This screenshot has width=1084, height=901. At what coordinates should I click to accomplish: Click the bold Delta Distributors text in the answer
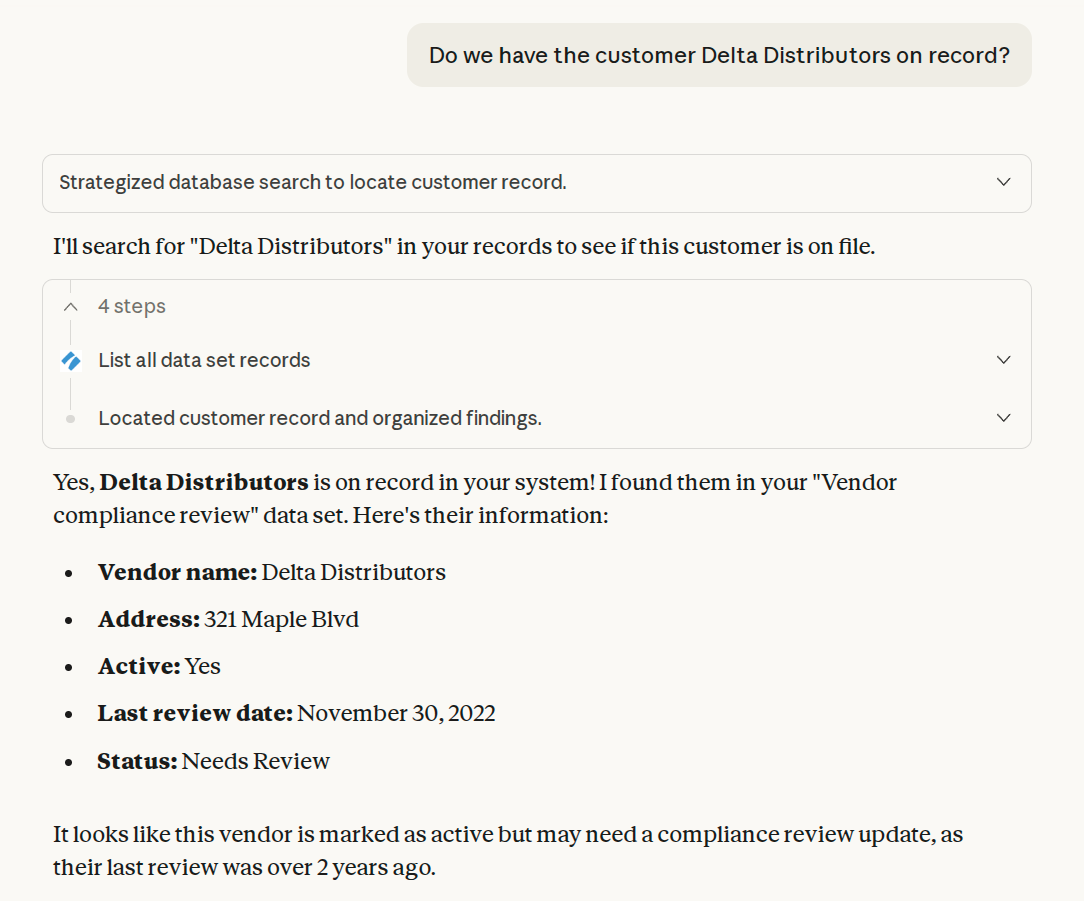click(204, 482)
